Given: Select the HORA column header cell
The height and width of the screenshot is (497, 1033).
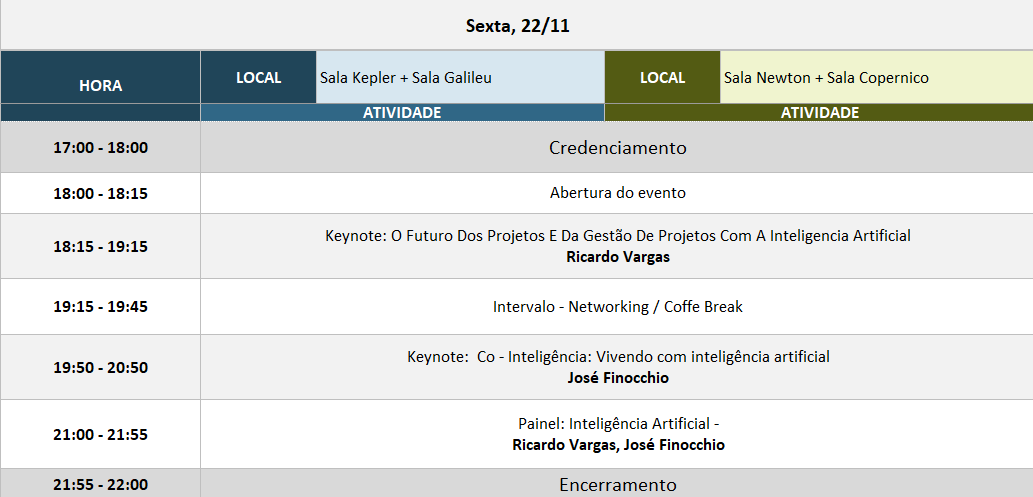Looking at the screenshot, I should click(x=100, y=86).
